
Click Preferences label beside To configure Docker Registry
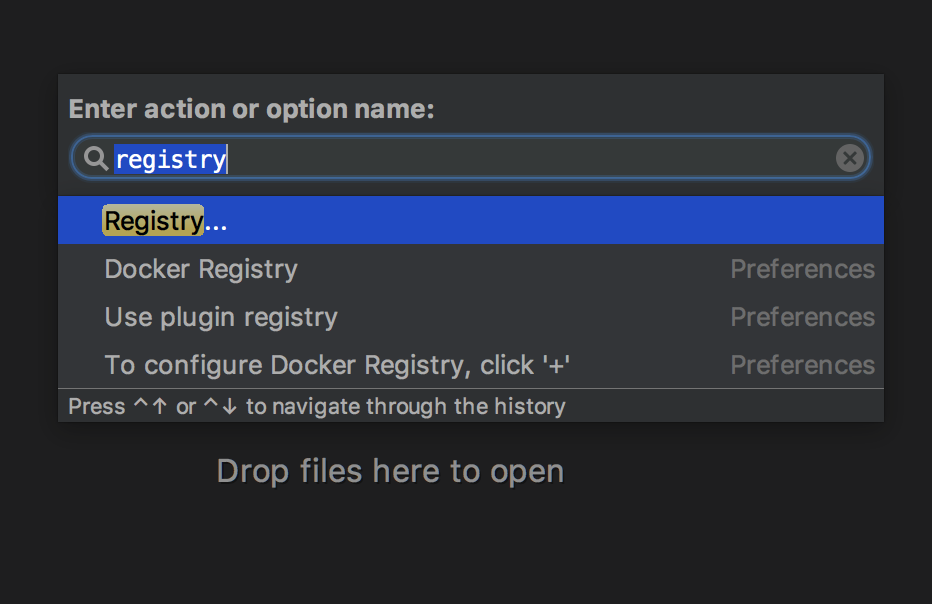[x=802, y=365]
